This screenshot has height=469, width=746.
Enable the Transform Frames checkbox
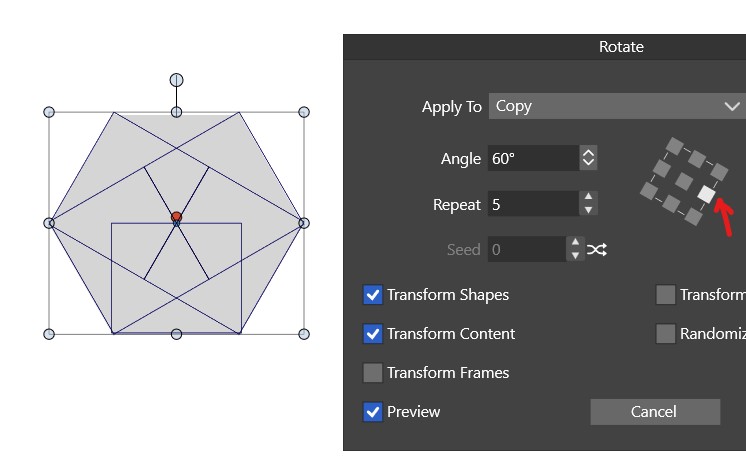[x=372, y=373]
